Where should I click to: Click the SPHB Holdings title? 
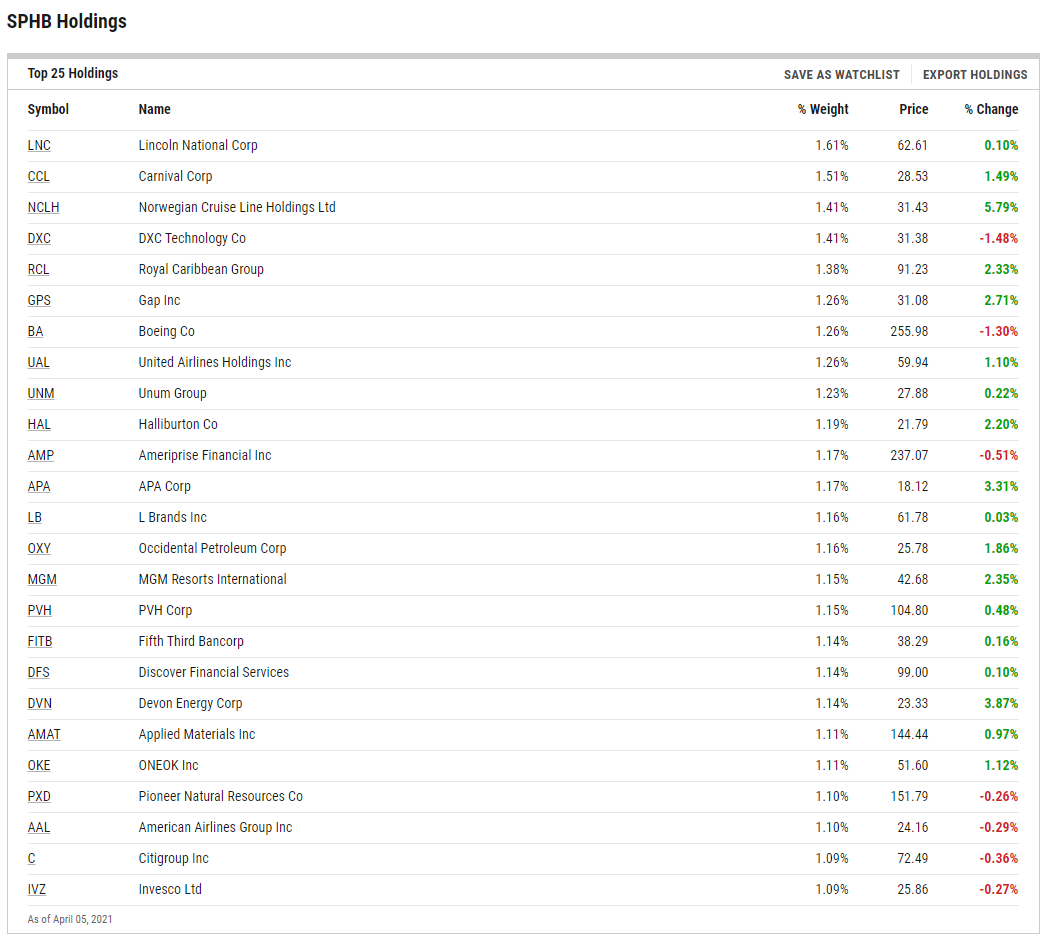pos(66,21)
